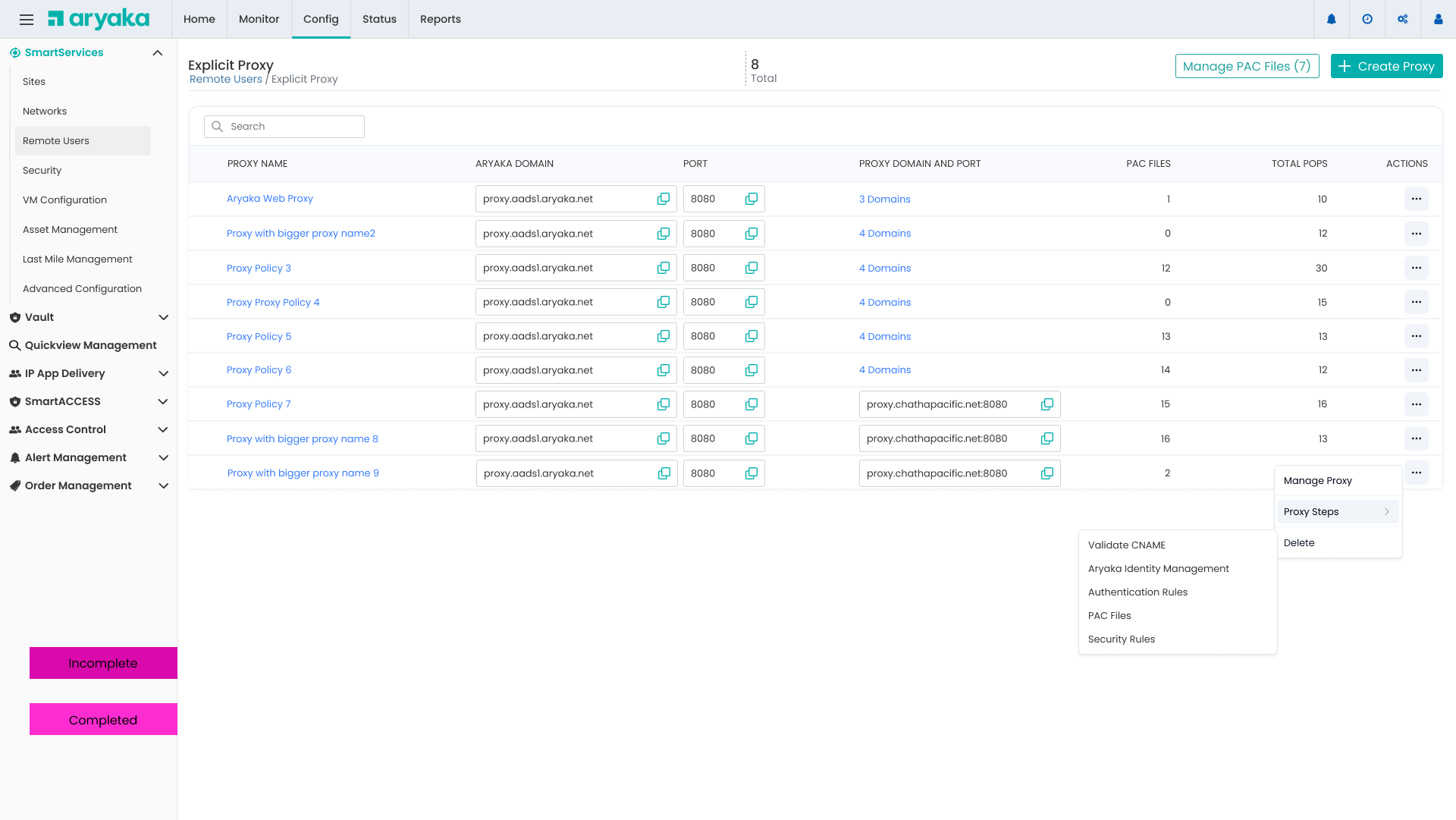Copy port 8080 for Proxy Policy 3
Screen dimensions: 1456x820
point(752,268)
